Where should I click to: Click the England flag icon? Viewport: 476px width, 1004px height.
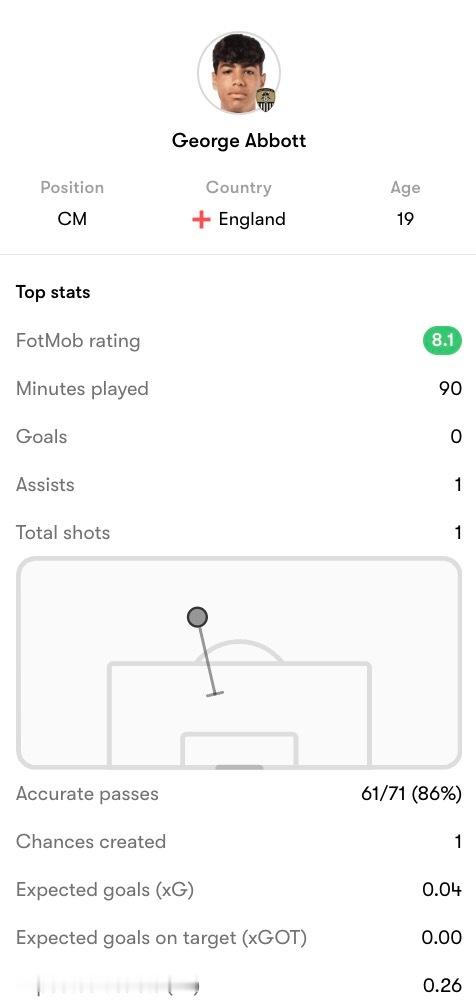point(201,220)
